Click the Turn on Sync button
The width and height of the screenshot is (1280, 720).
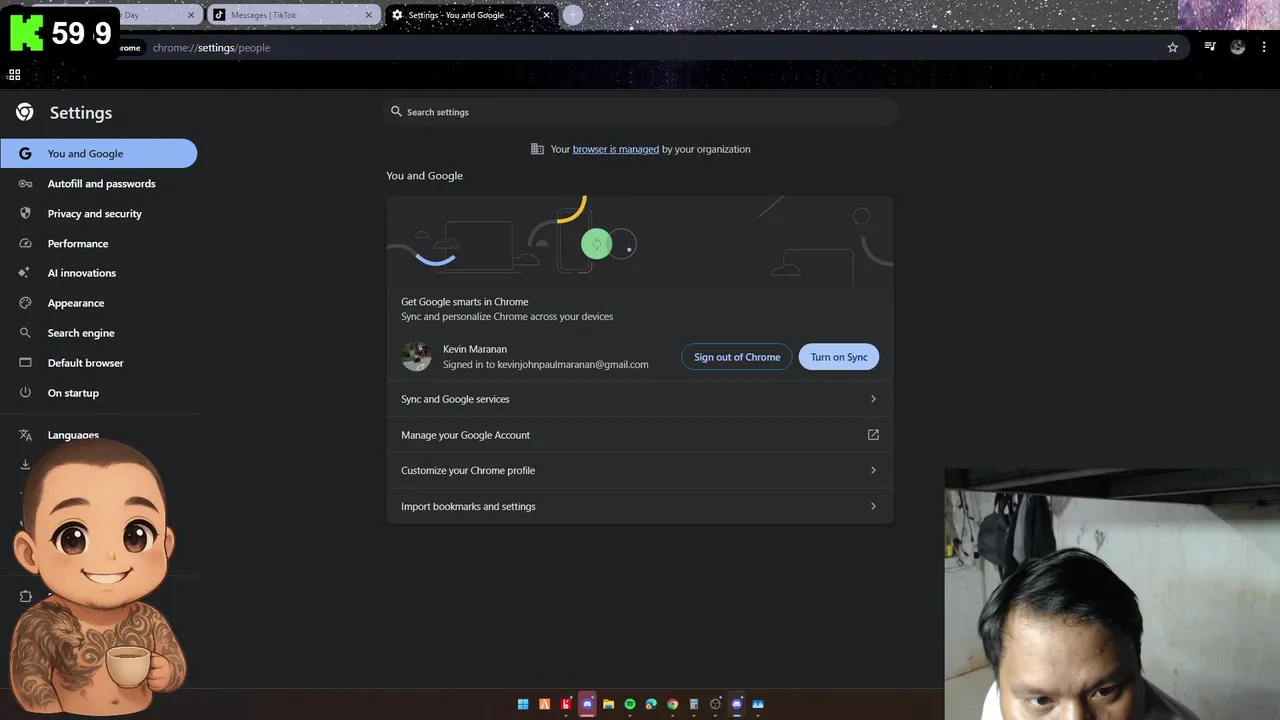839,357
